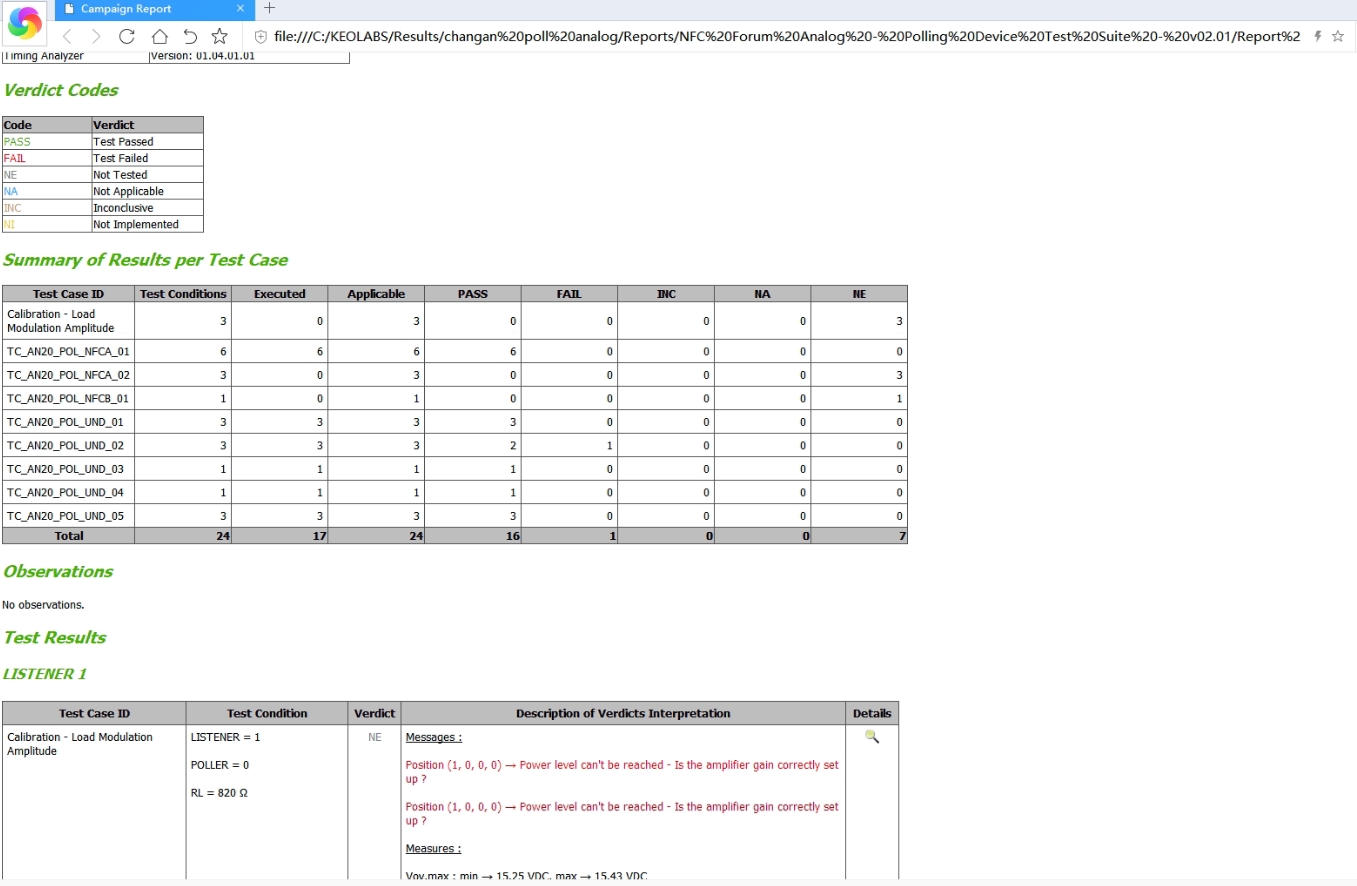Close the Campaign Report tab
This screenshot has height=886, width=1357.
[240, 8]
